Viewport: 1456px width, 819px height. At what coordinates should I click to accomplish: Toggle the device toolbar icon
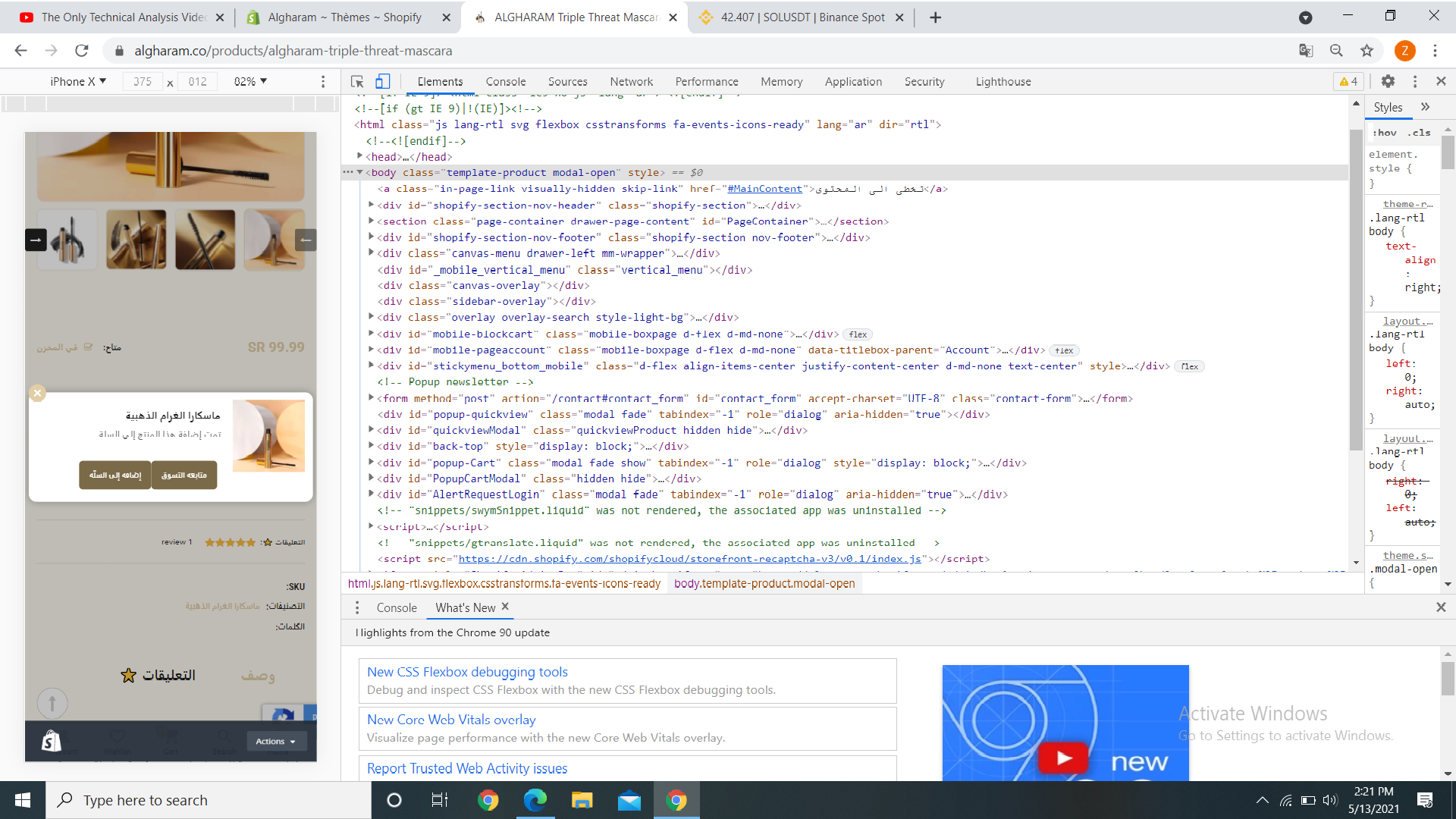click(x=382, y=82)
